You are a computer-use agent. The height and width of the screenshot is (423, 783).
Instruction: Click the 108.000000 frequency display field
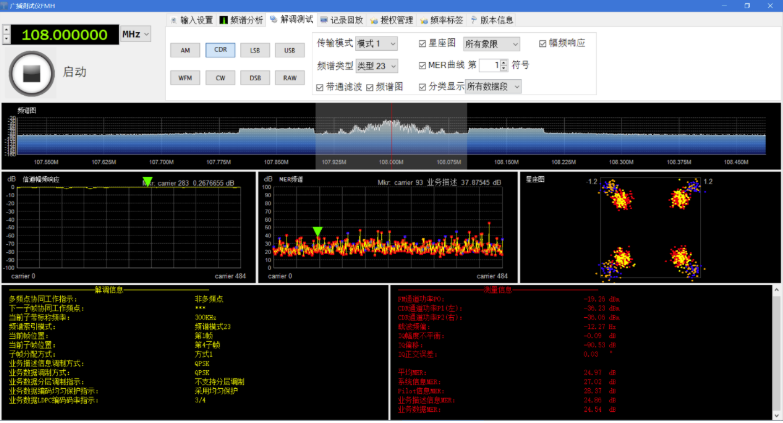[65, 34]
